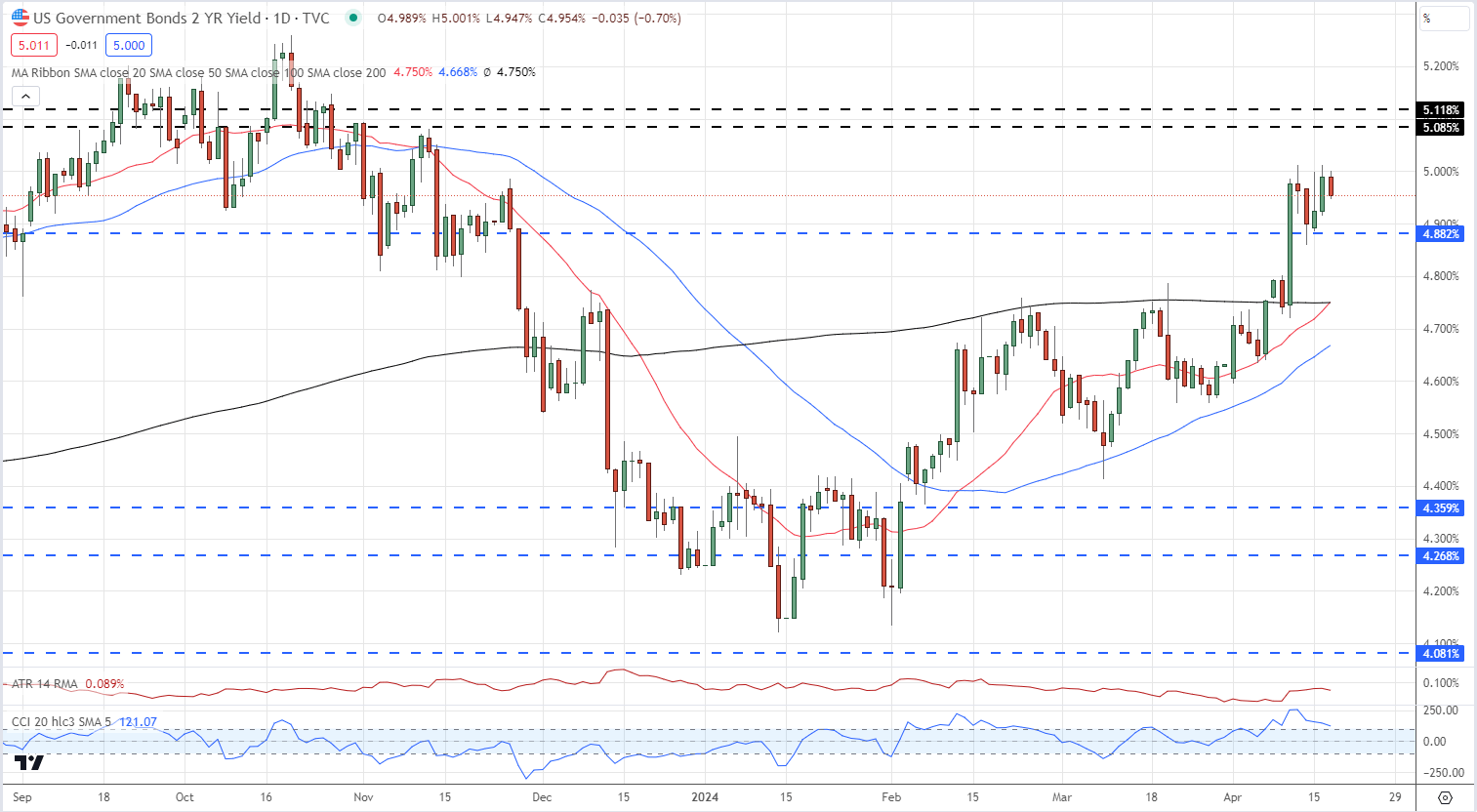The image size is (1477, 812).
Task: Click the Mar label on time axis
Action: [x=1062, y=797]
